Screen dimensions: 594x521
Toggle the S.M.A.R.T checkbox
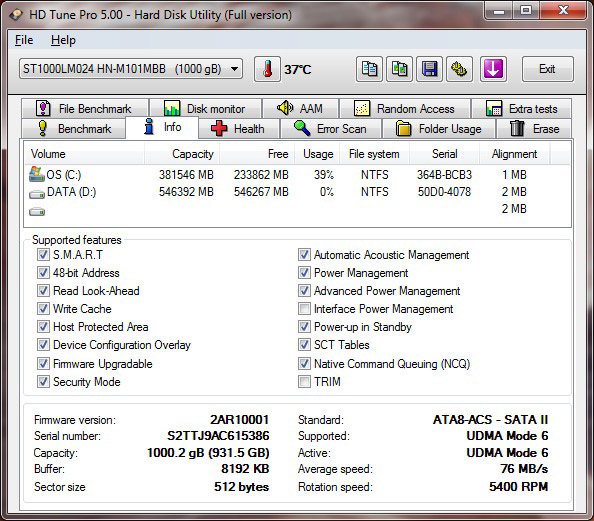[x=43, y=254]
